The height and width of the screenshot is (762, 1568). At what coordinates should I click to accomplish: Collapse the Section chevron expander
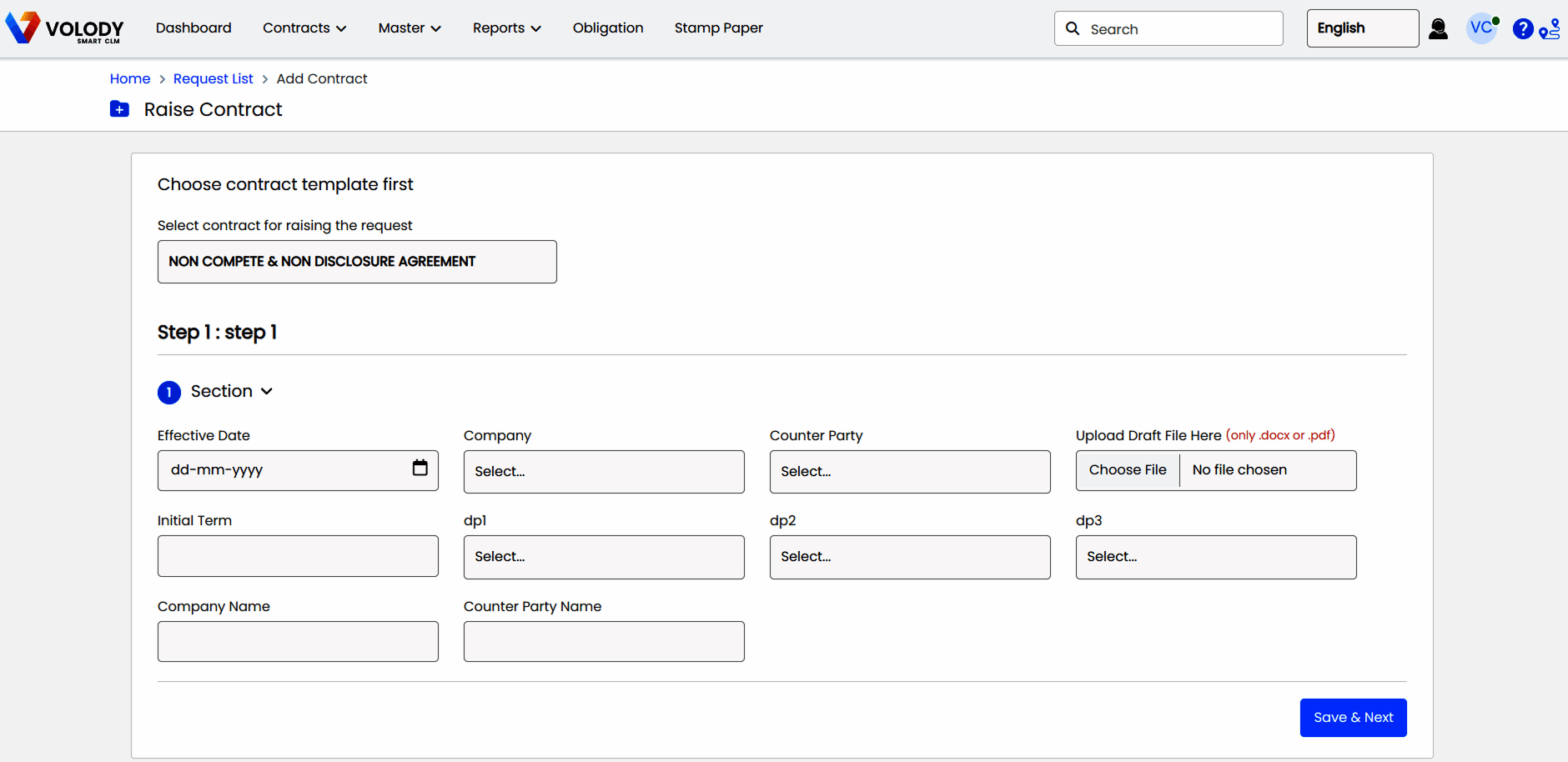pyautogui.click(x=267, y=391)
